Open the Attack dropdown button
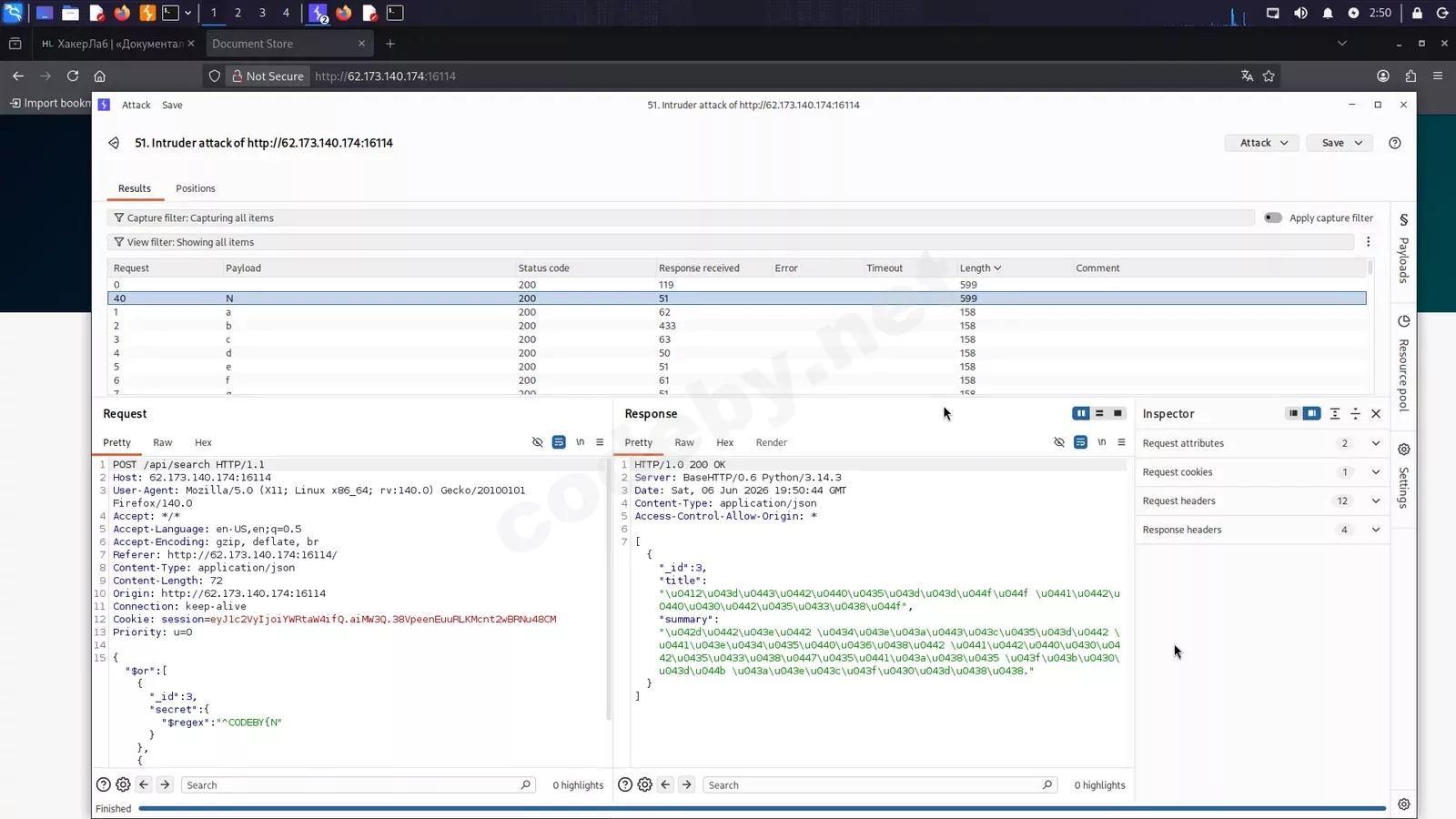 1262,143
